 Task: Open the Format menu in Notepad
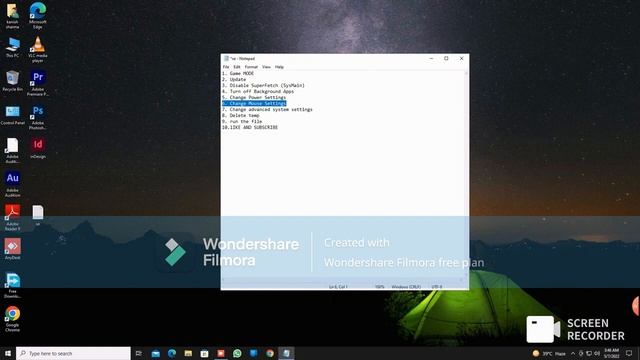[x=251, y=67]
